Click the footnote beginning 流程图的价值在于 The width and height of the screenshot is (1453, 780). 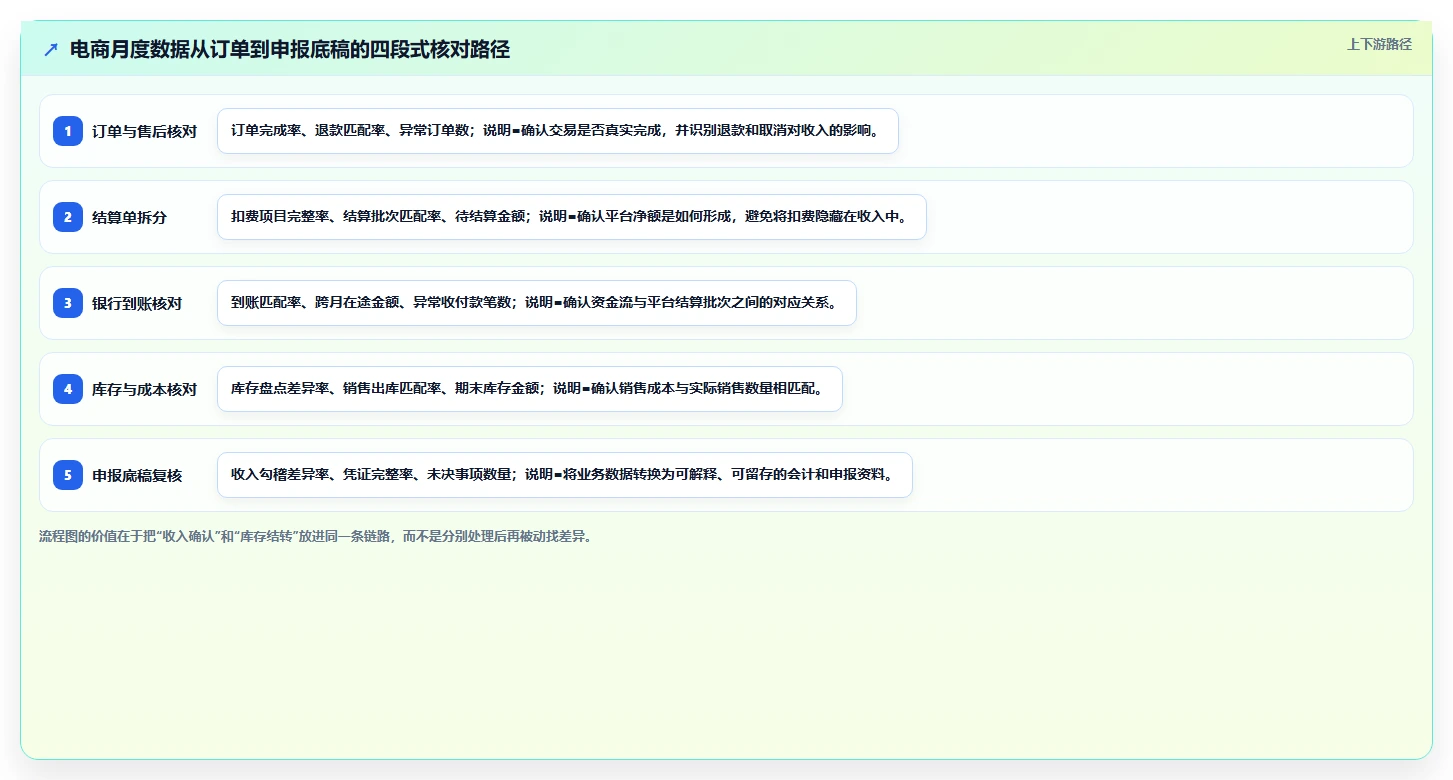coord(316,536)
